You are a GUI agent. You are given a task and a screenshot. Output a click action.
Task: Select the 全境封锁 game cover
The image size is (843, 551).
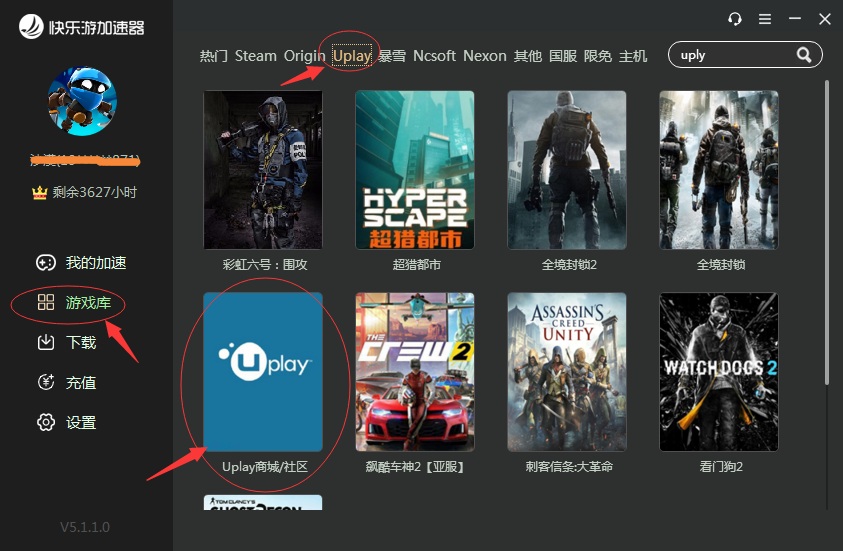pyautogui.click(x=719, y=170)
